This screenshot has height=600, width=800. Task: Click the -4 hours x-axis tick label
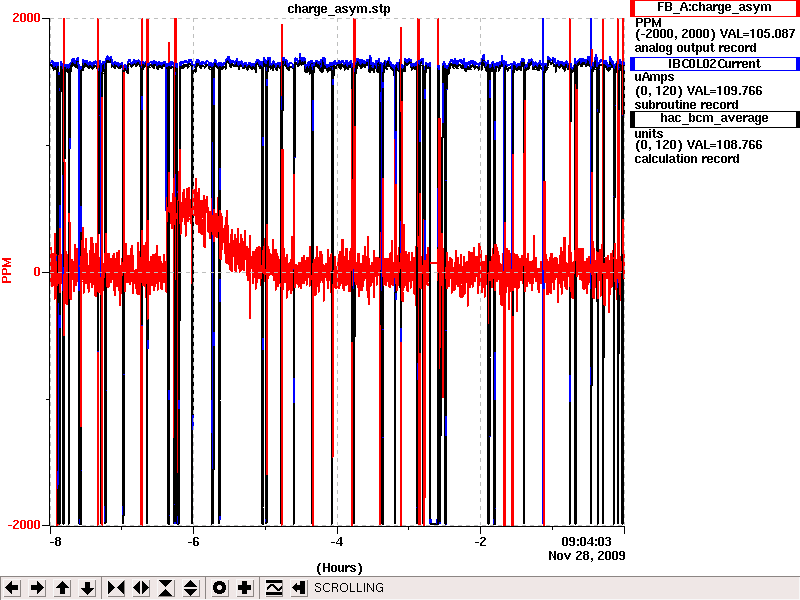tap(336, 542)
